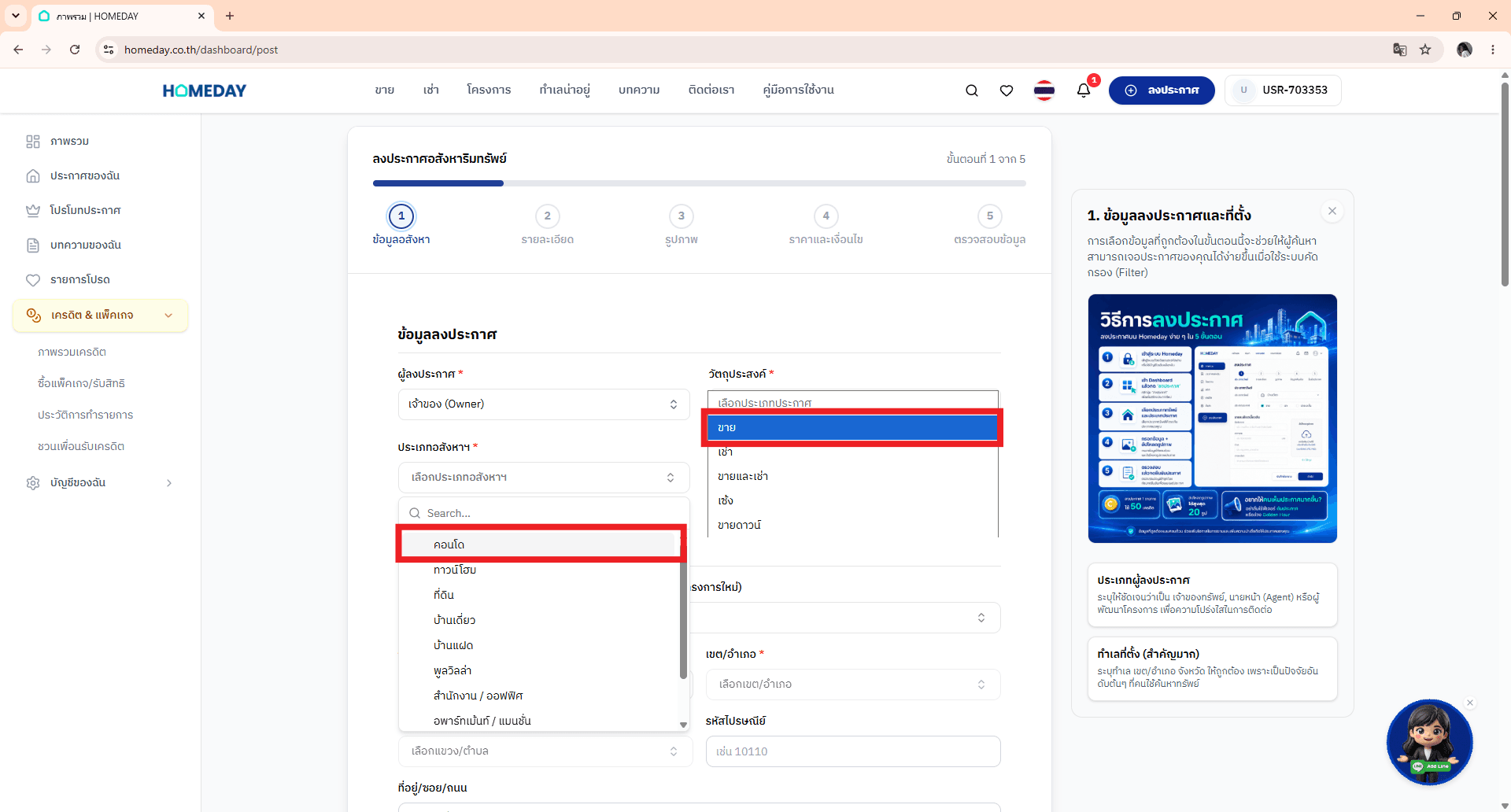
Task: Select บ้านแฝด property type
Action: tap(541, 645)
